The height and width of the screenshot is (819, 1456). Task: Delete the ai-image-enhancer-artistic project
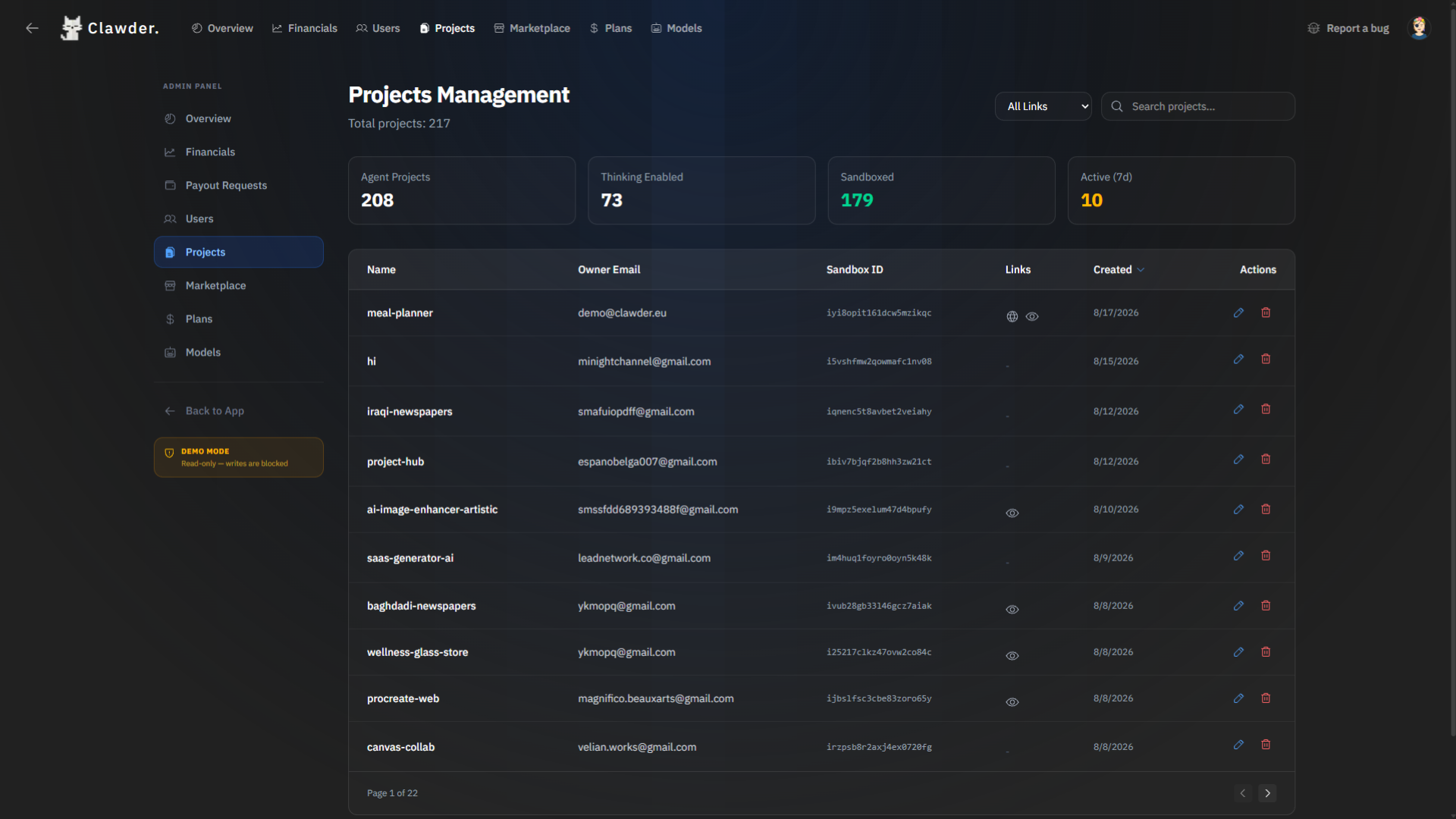click(1266, 510)
